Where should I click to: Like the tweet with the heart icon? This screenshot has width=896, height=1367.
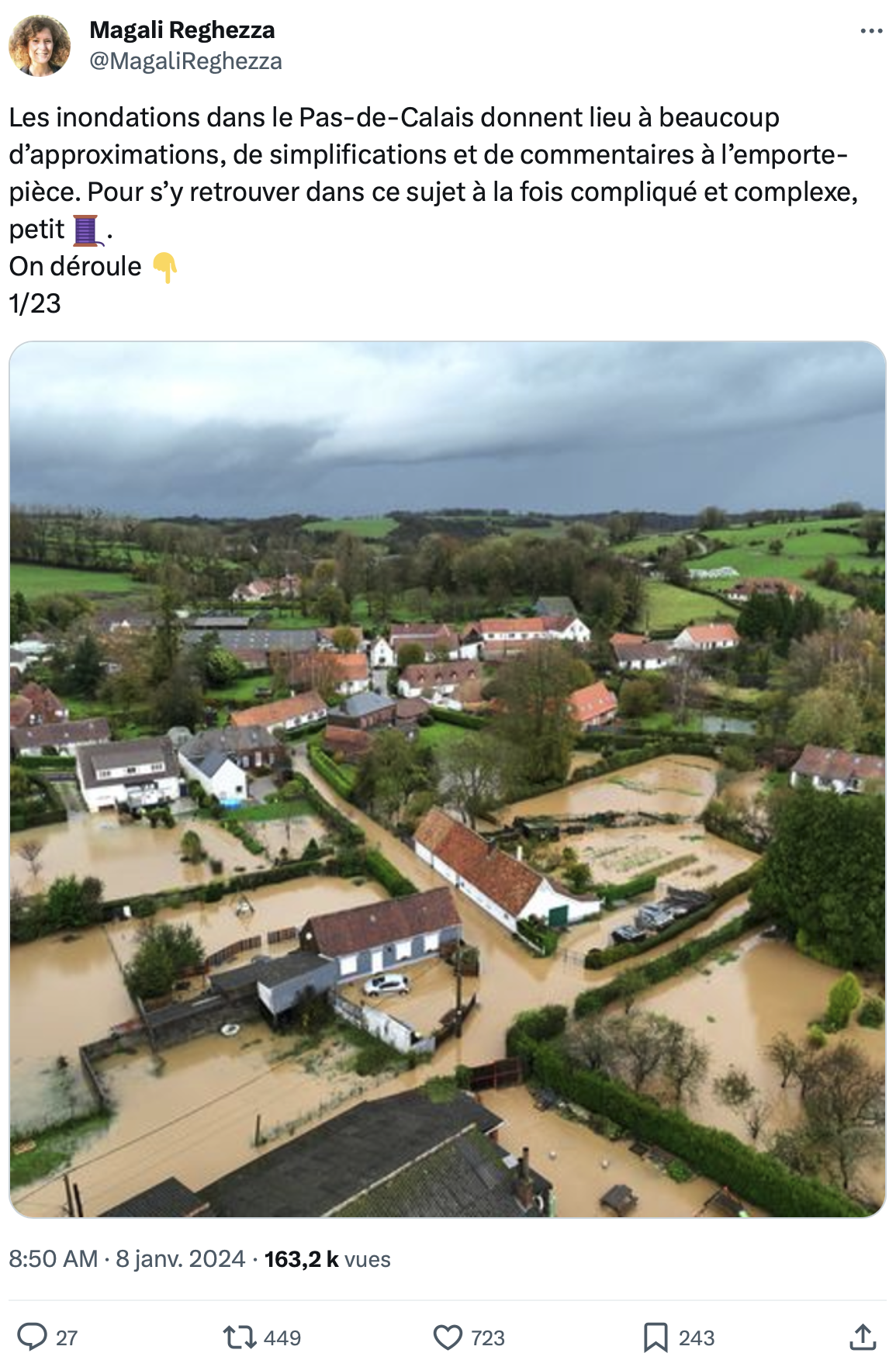[x=448, y=1338]
